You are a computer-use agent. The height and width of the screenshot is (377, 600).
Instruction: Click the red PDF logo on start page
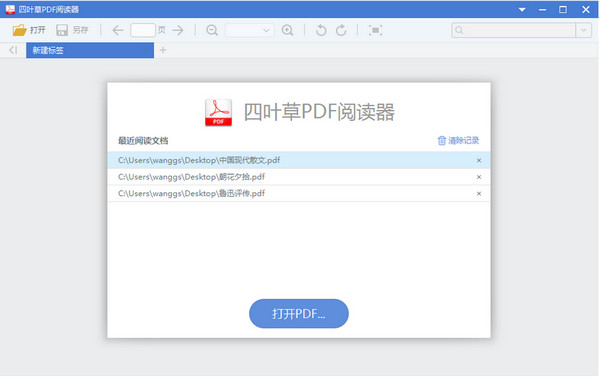tap(218, 113)
